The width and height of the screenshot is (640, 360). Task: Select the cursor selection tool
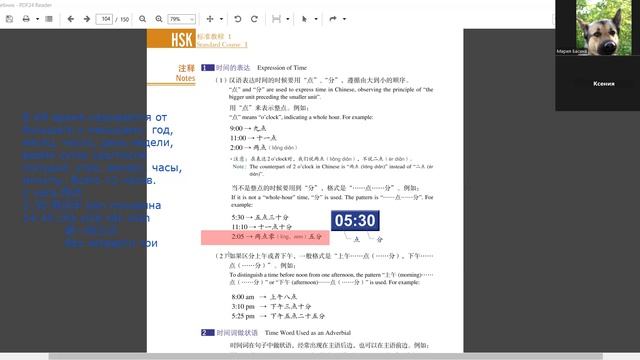(304, 19)
